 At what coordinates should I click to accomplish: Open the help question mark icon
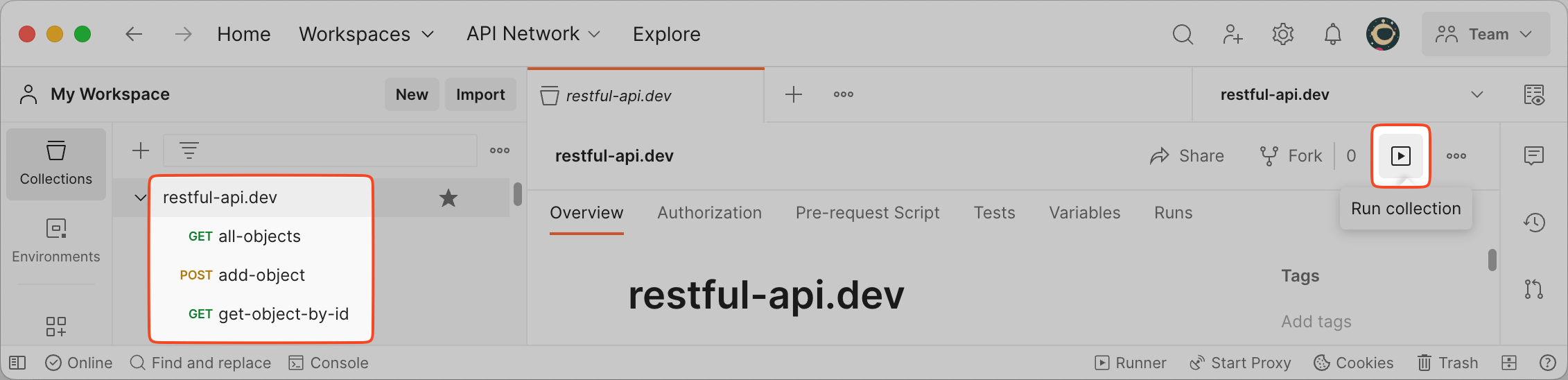pyautogui.click(x=1547, y=363)
